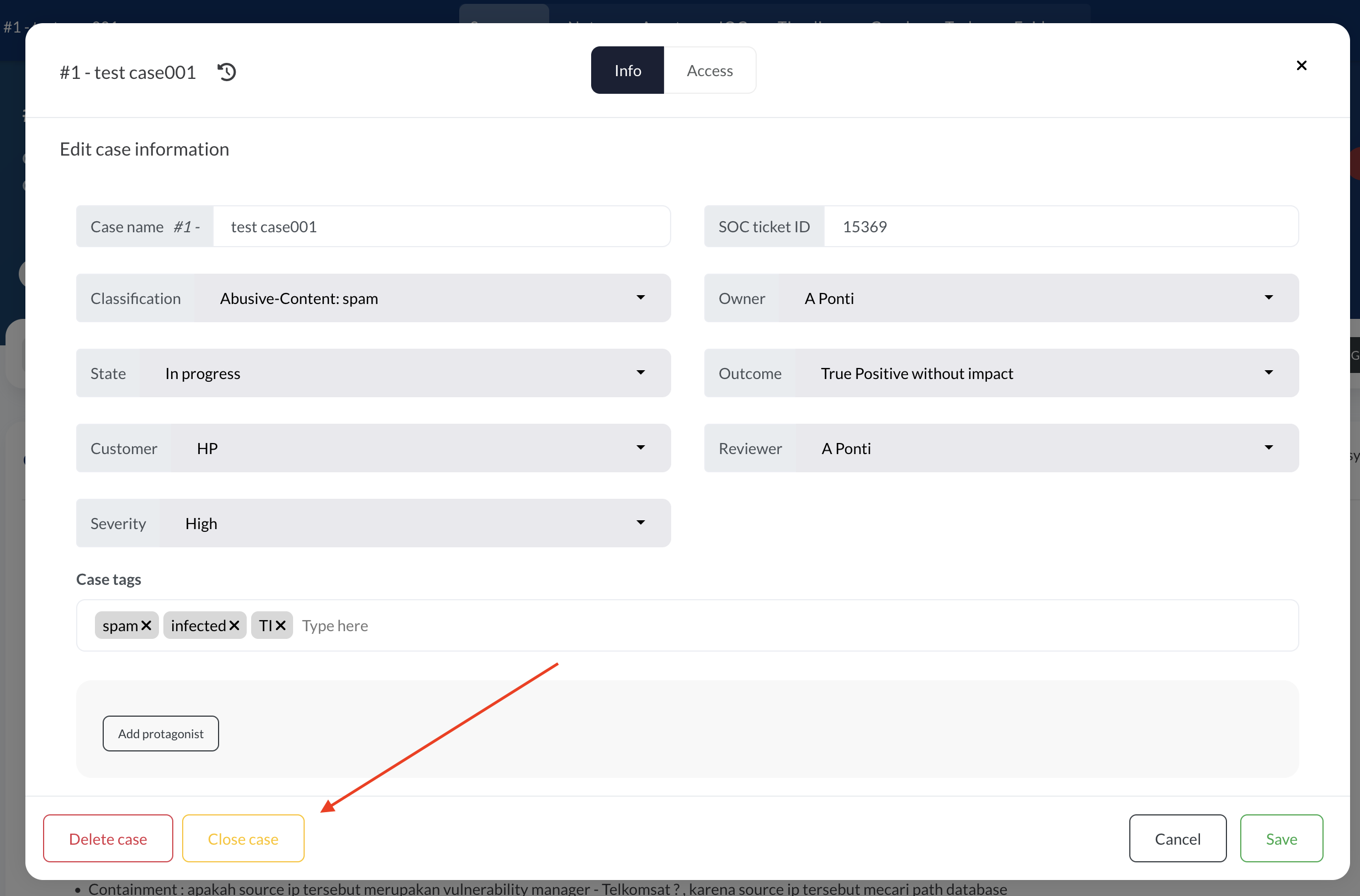The width and height of the screenshot is (1360, 896).
Task: Open the Classification dropdown
Action: (432, 298)
